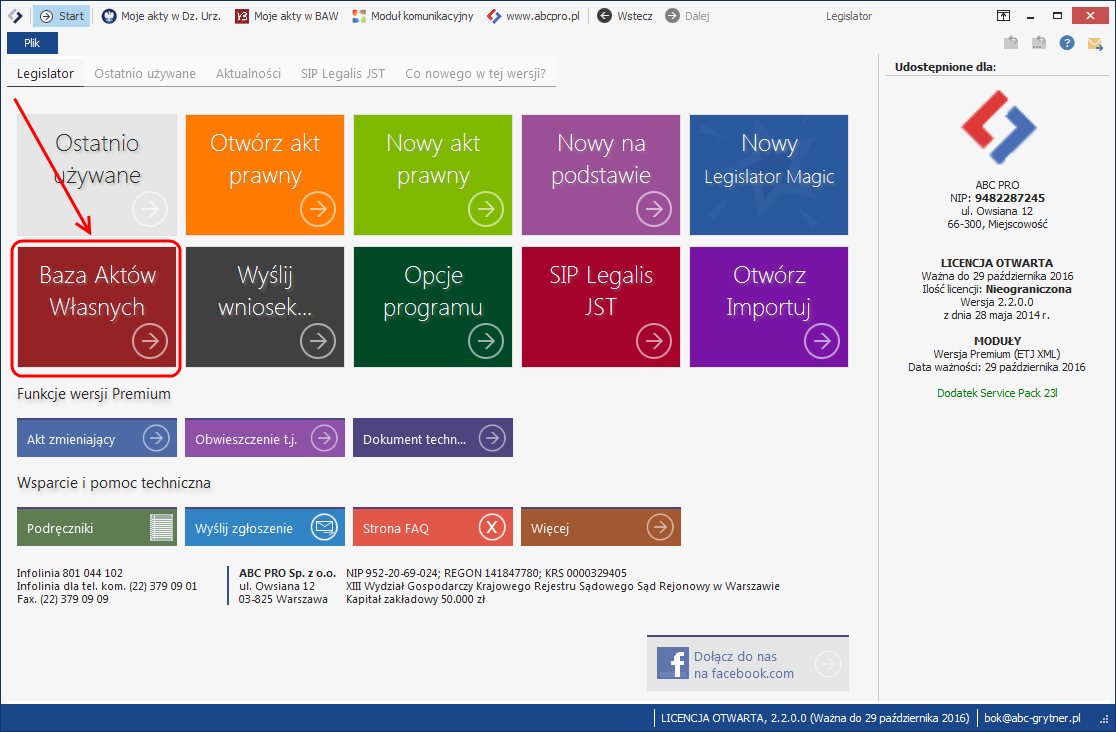Launch the Otwórz akt prawny tile
The image size is (1116, 732).
(x=265, y=174)
